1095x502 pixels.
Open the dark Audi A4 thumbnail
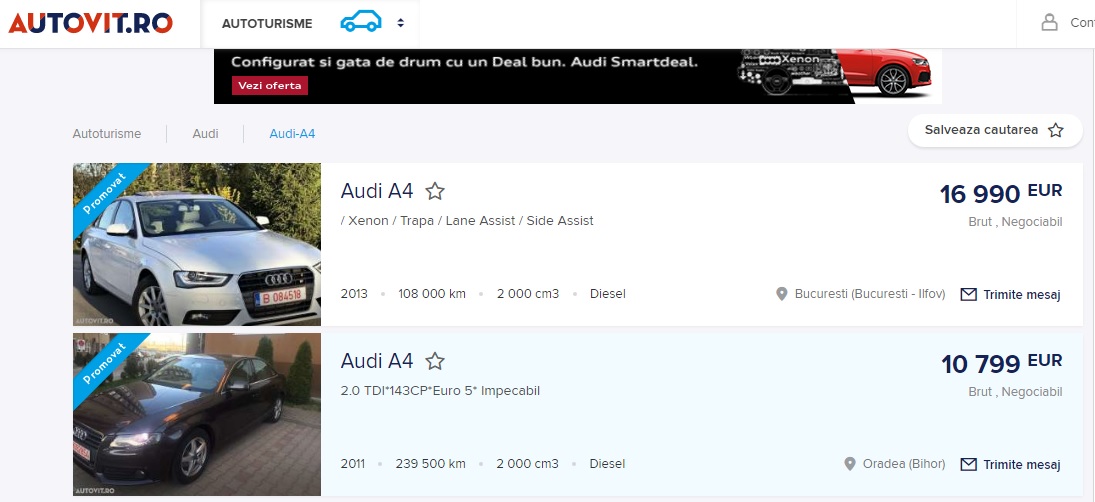(x=197, y=414)
